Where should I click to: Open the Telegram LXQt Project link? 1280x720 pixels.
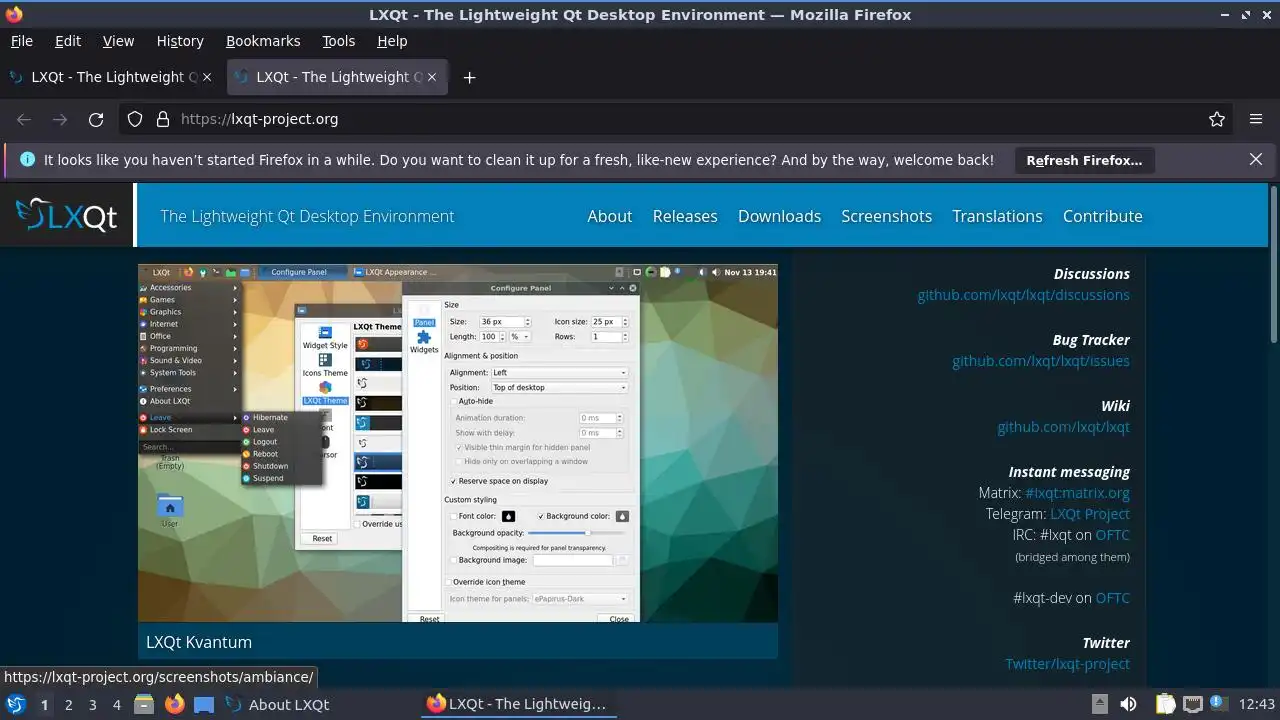tap(1090, 514)
